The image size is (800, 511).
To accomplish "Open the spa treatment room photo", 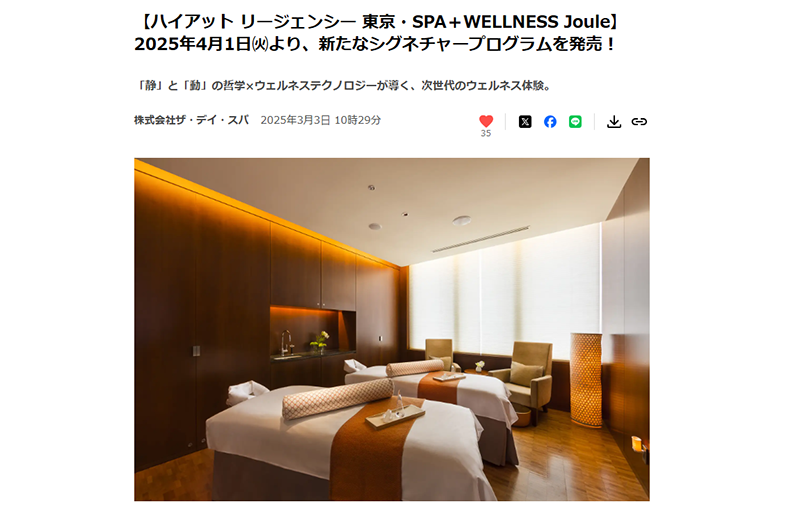I will [392, 329].
